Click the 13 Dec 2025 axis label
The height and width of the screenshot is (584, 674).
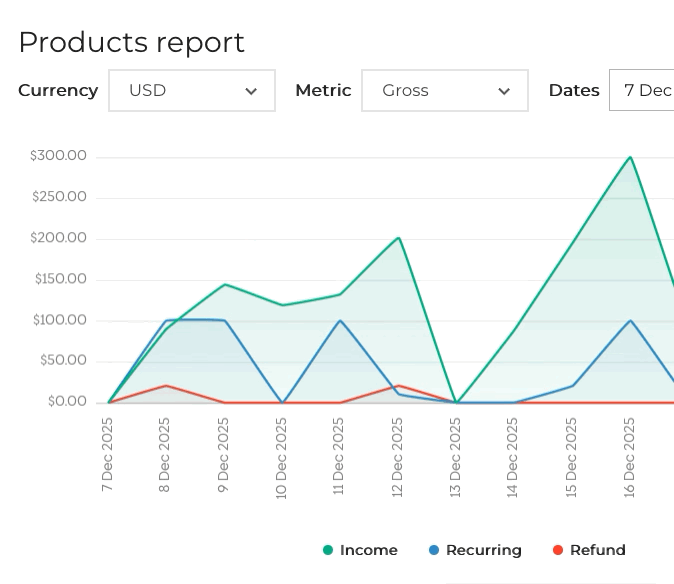[x=456, y=456]
